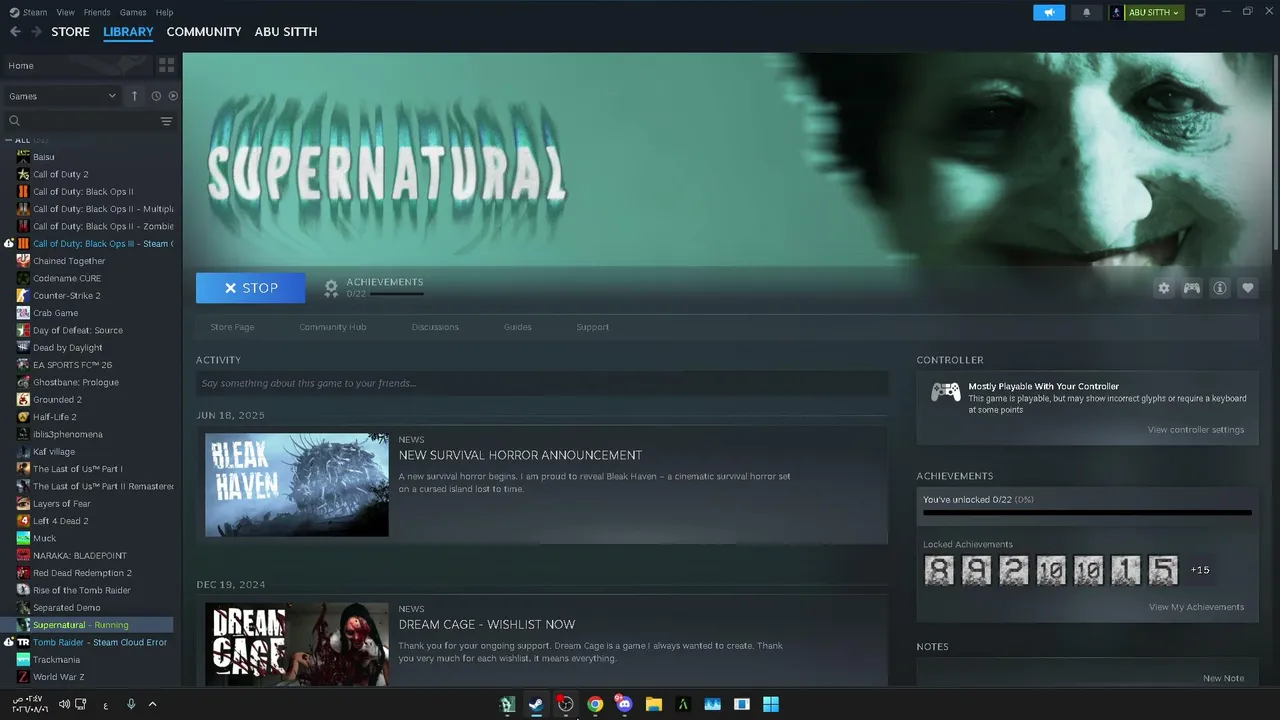Click the achievements progress bar

click(x=1087, y=513)
